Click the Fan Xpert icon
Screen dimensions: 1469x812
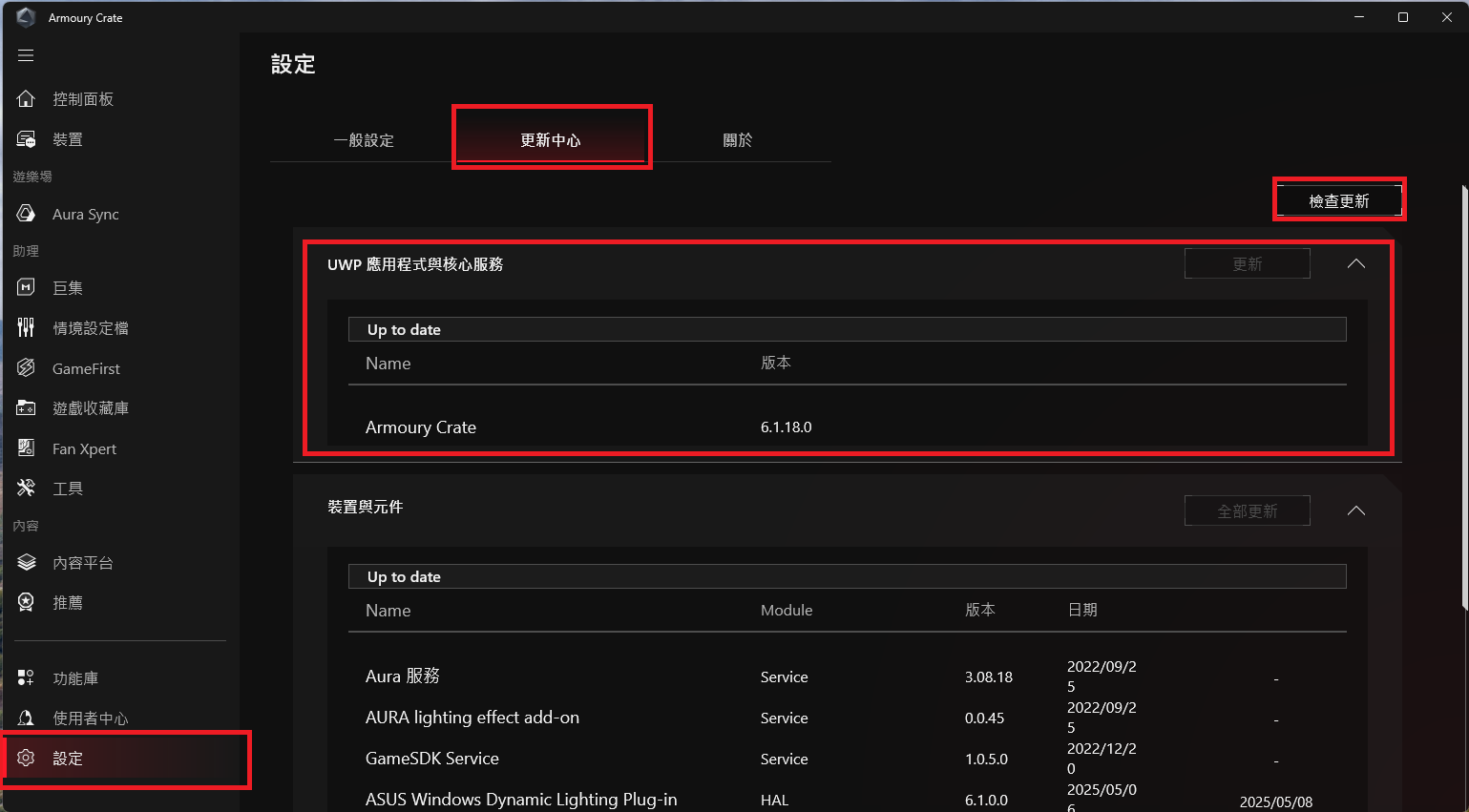pos(26,448)
